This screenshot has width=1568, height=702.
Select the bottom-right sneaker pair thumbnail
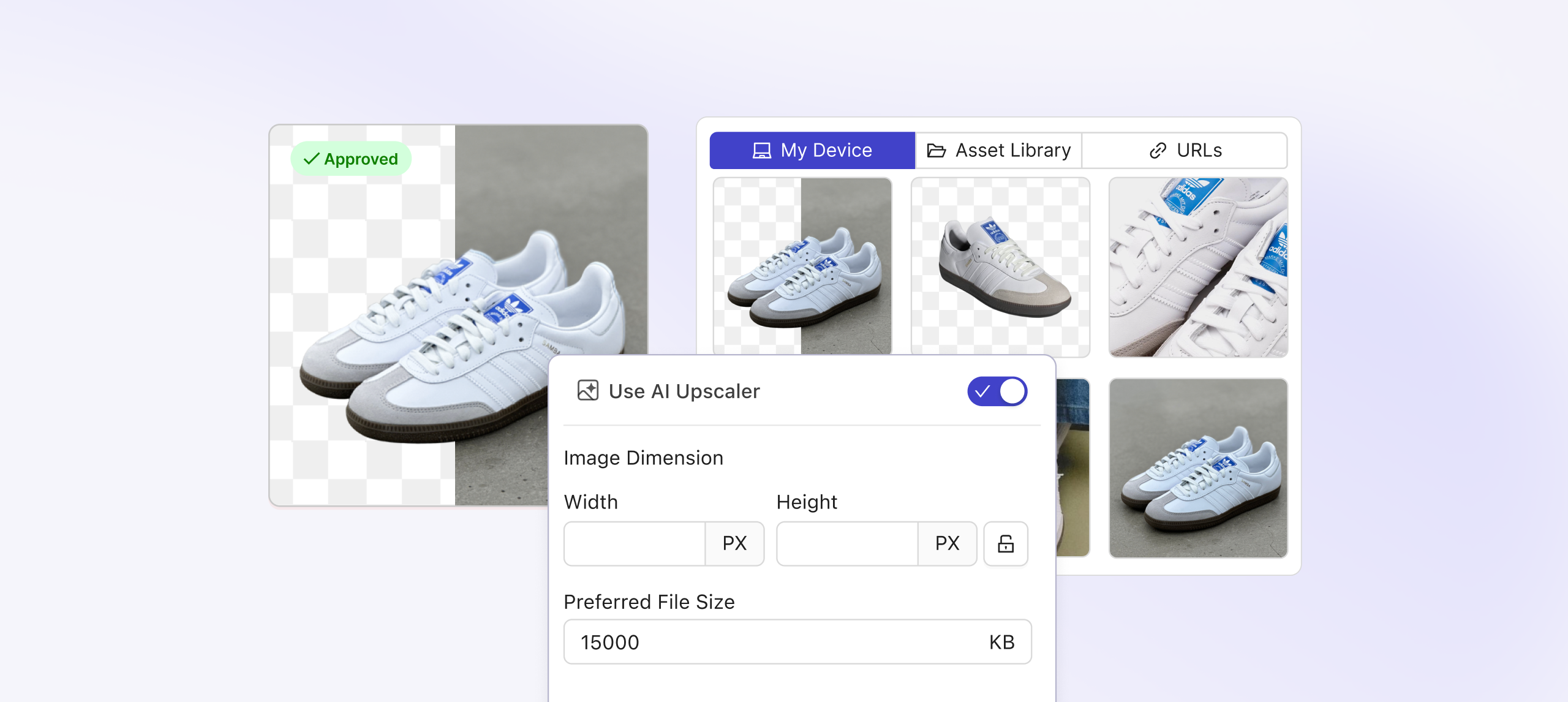click(x=1198, y=469)
